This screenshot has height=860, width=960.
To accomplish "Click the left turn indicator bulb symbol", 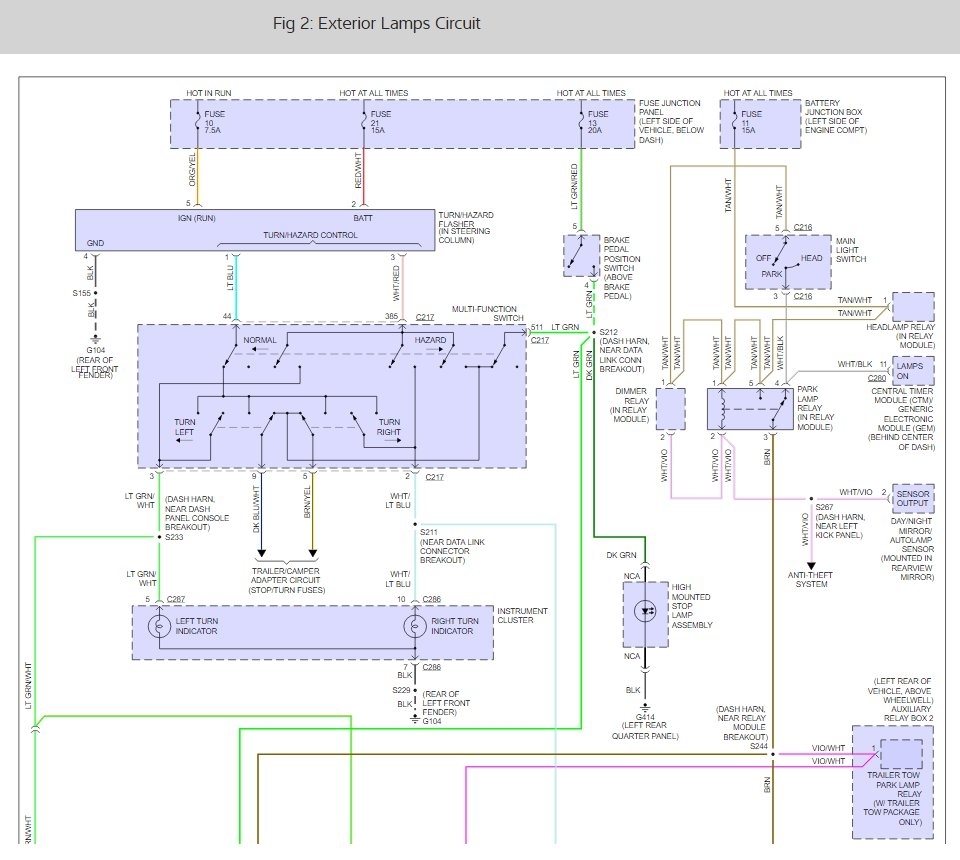I will [x=159, y=626].
